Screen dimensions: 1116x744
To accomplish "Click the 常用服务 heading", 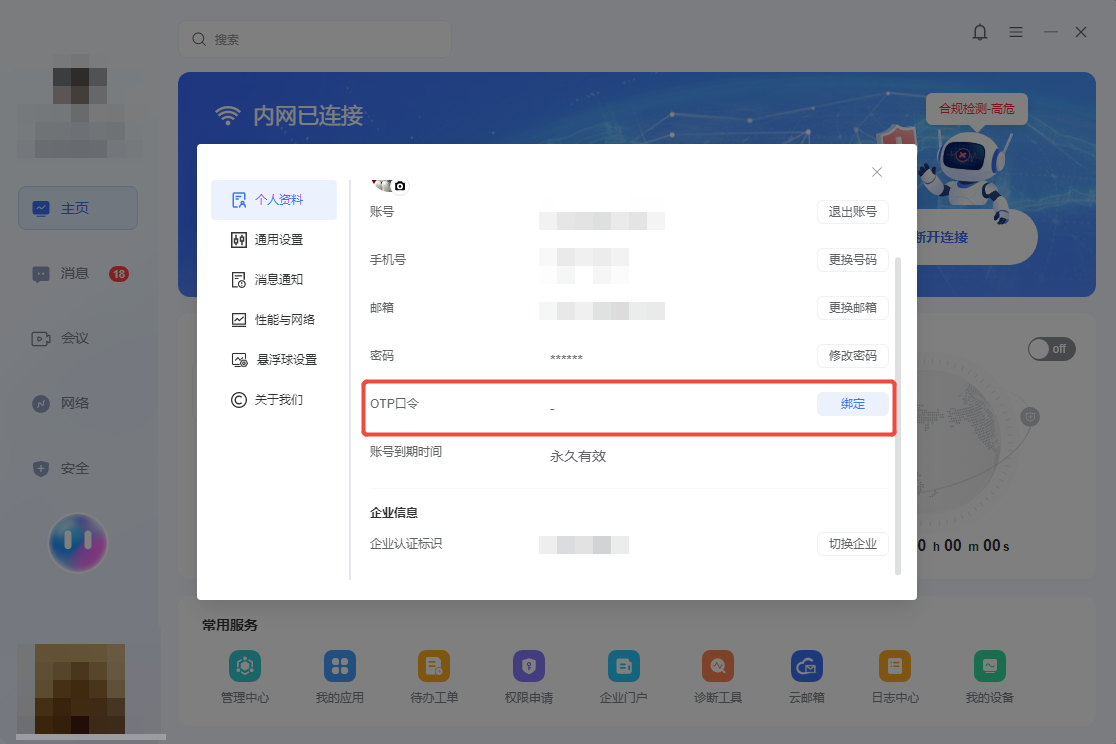I will pyautogui.click(x=229, y=625).
